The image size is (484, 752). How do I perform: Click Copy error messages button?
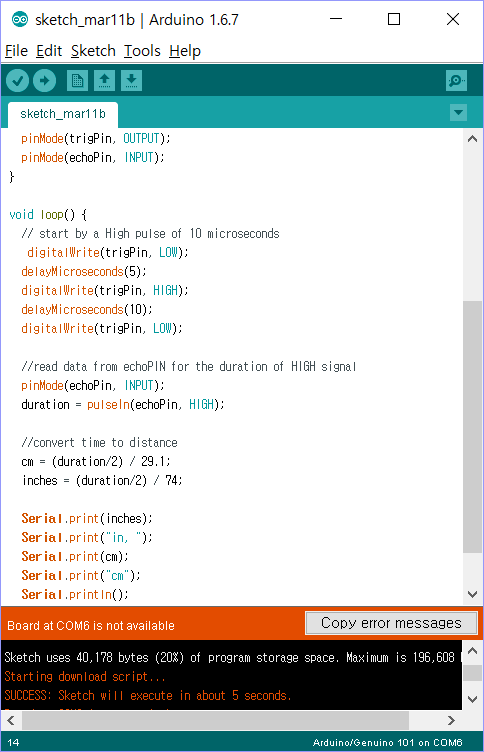[391, 623]
